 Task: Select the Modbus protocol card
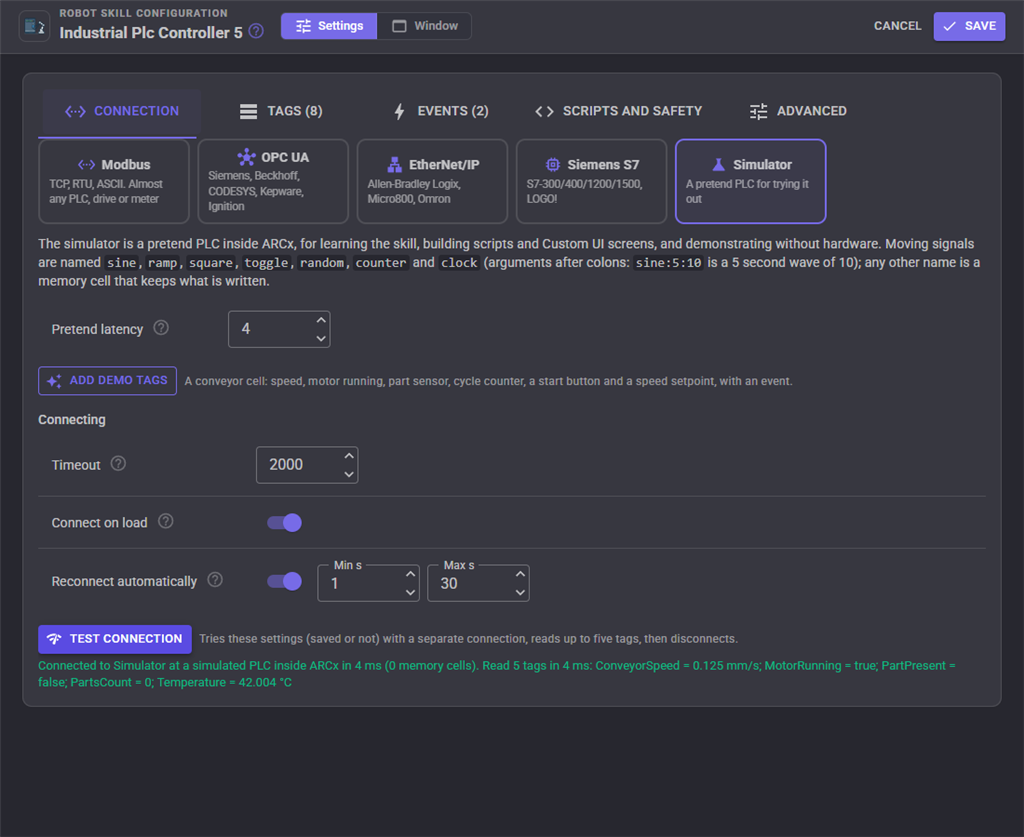pyautogui.click(x=114, y=182)
